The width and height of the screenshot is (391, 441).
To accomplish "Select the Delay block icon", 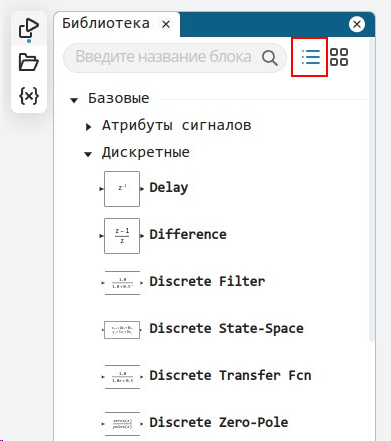I will (x=122, y=189).
